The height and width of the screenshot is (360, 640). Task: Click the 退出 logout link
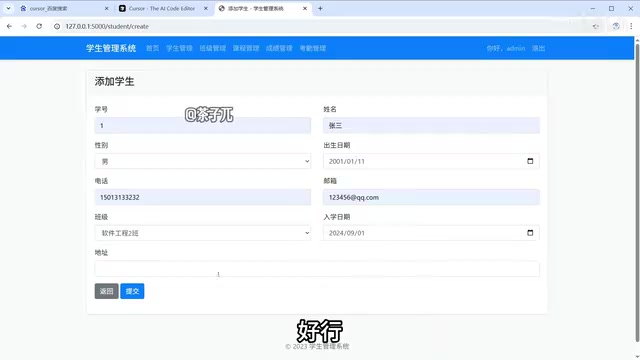click(x=538, y=48)
